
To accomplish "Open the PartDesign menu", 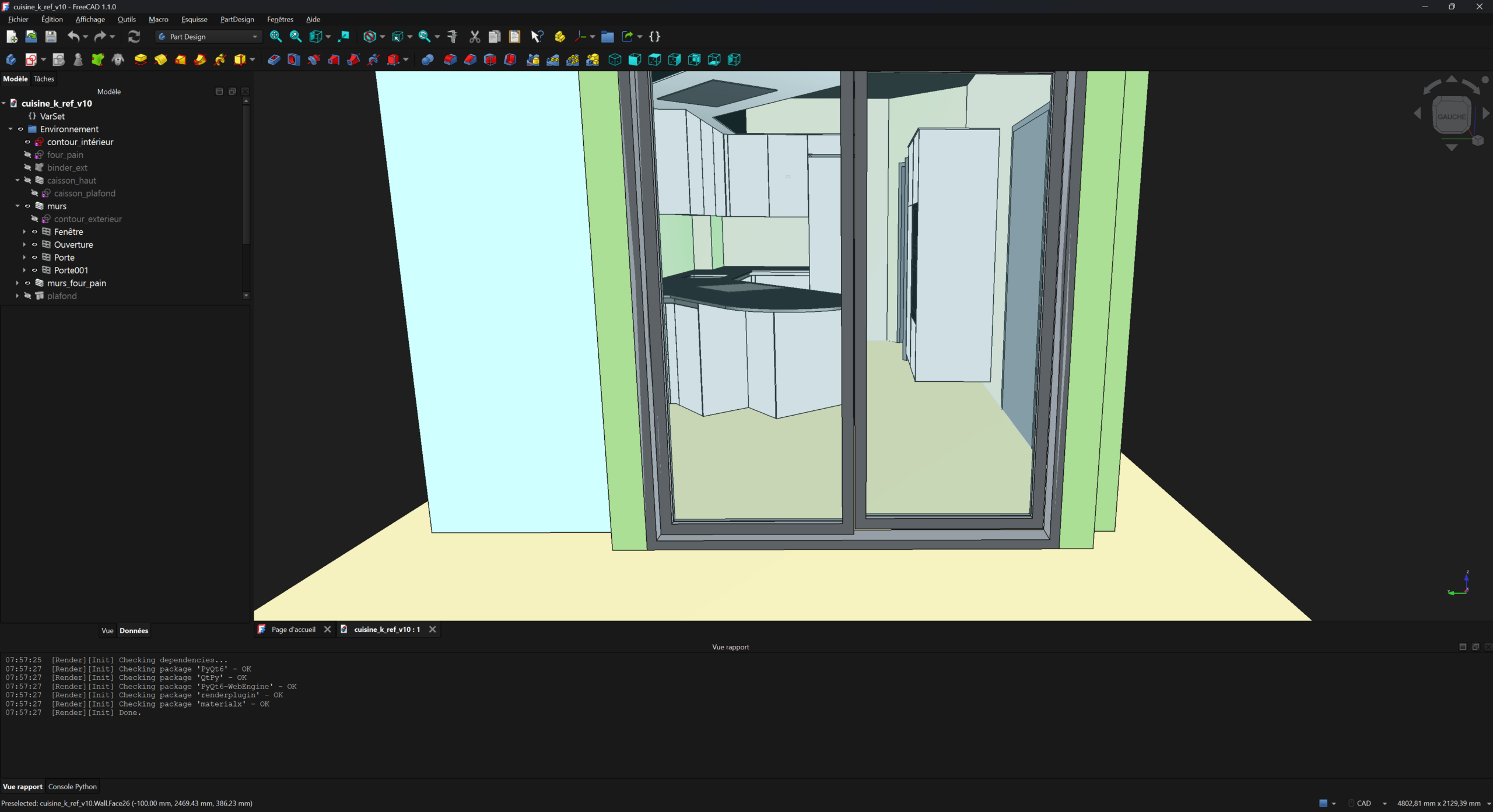I will click(x=237, y=19).
